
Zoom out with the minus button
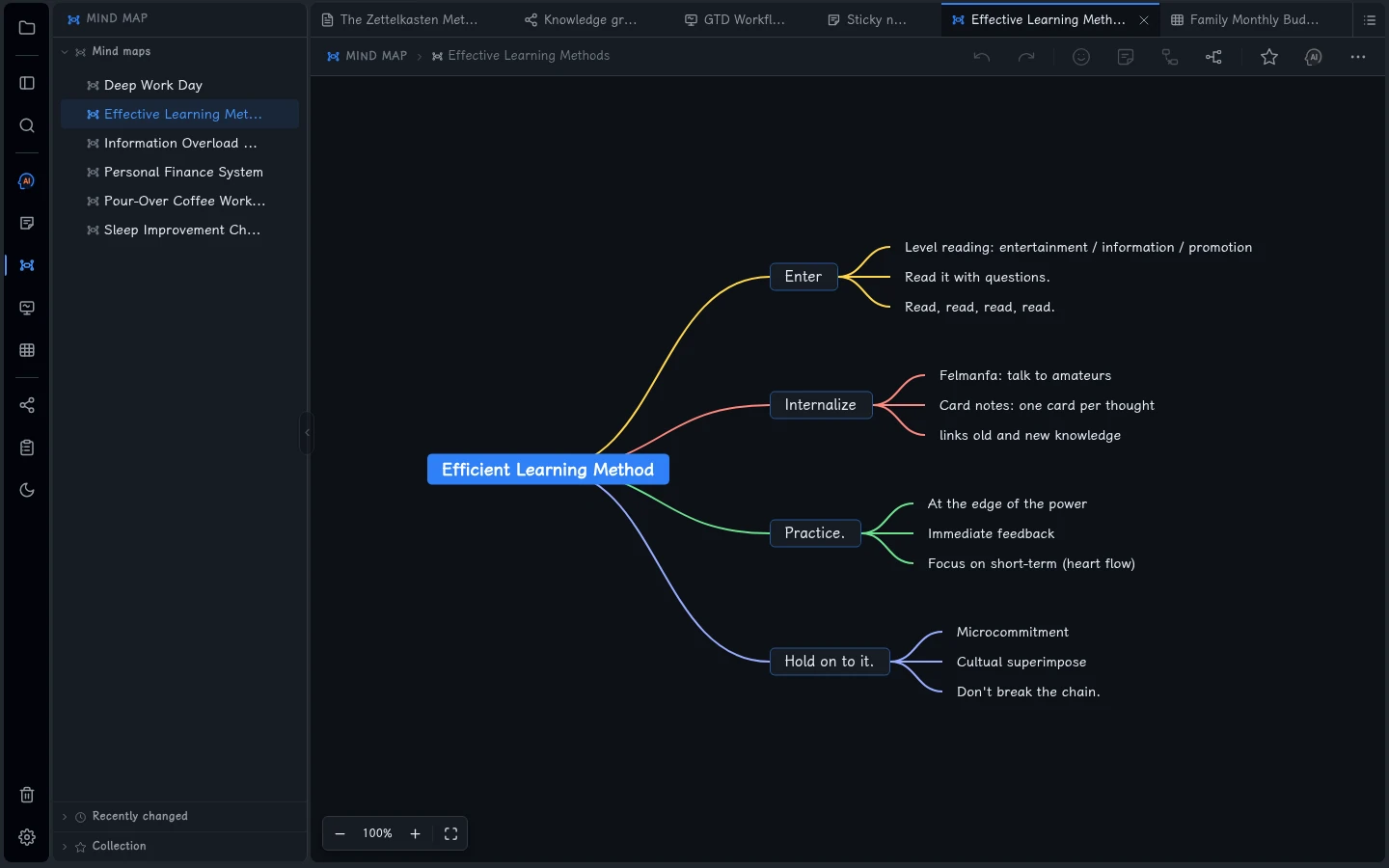(340, 834)
